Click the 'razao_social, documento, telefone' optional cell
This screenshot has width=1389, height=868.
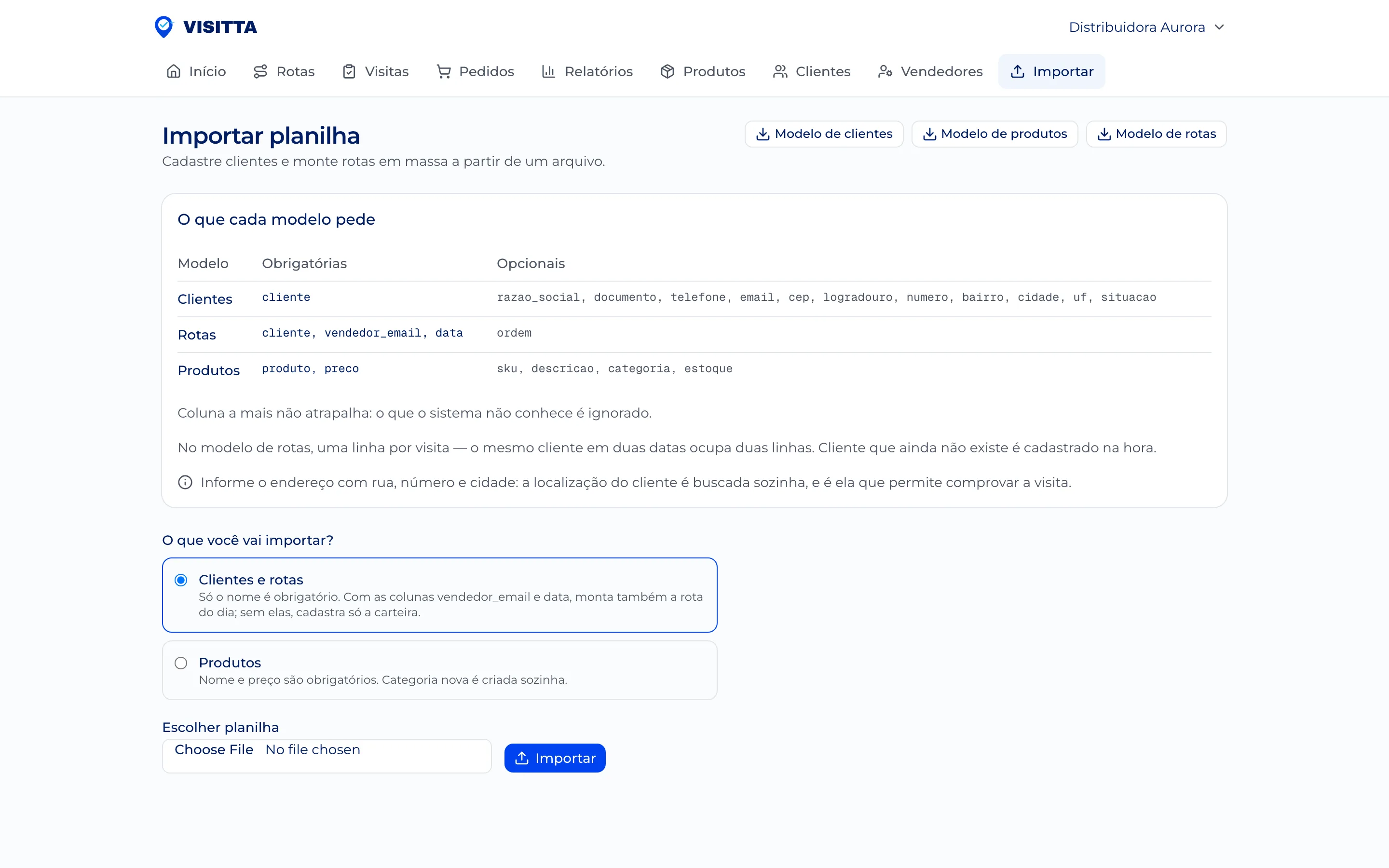[826, 298]
